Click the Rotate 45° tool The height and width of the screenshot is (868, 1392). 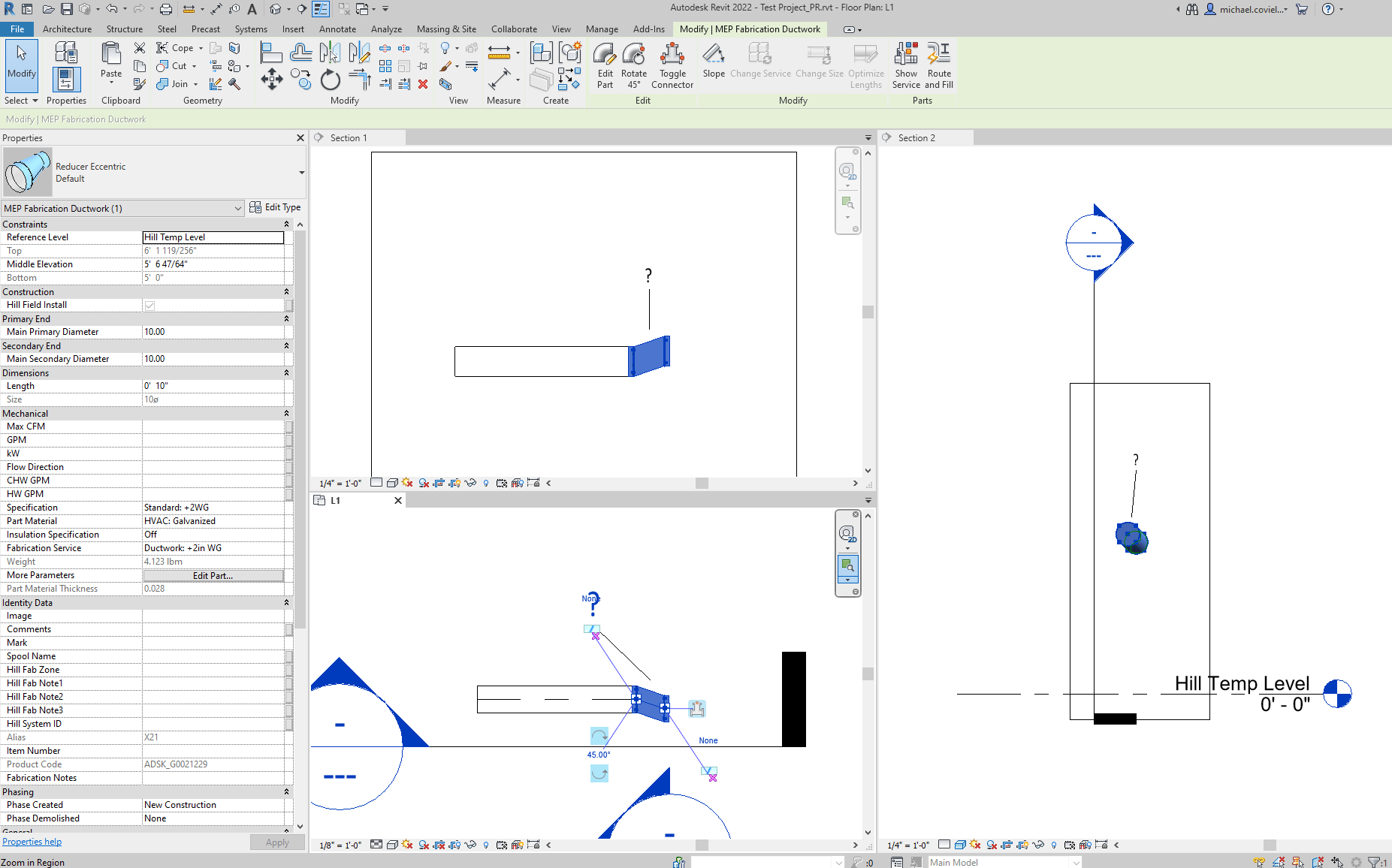pyautogui.click(x=633, y=63)
